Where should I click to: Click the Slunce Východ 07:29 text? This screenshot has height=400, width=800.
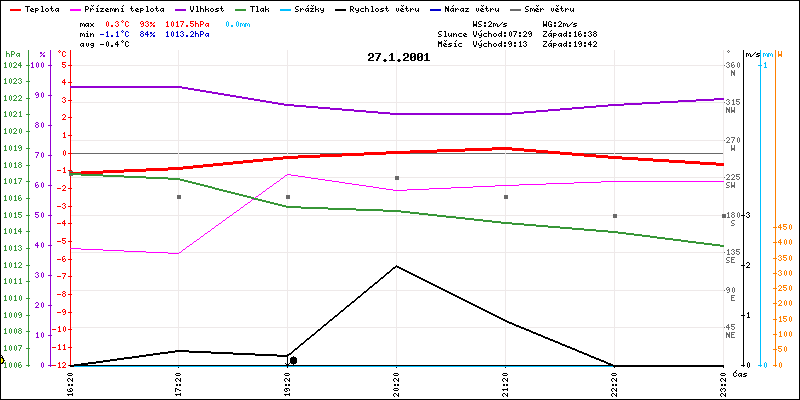[480, 33]
